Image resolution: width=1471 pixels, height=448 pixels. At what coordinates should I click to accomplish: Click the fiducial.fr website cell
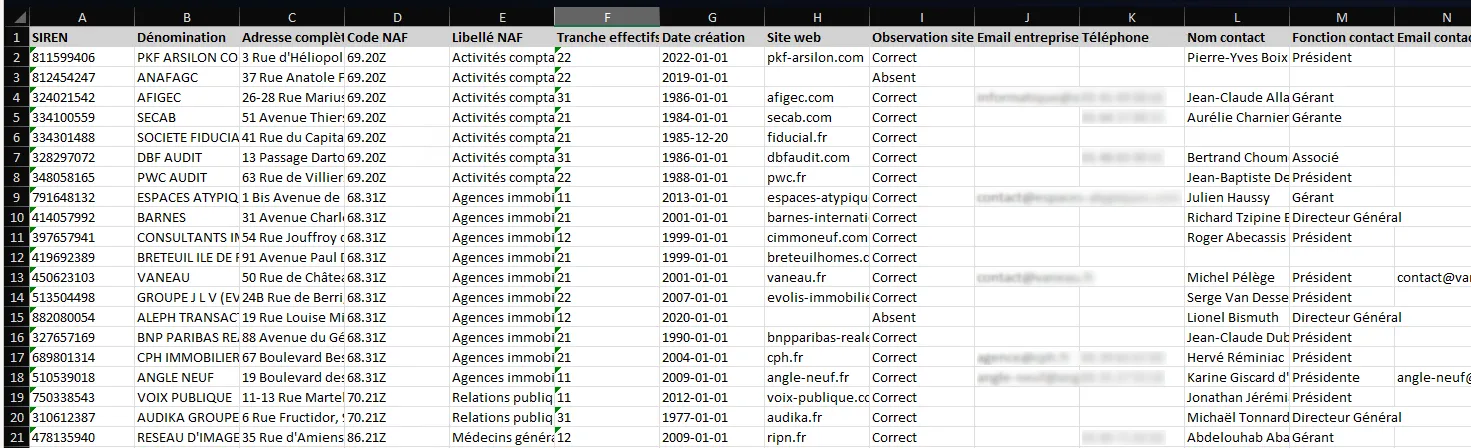pos(817,137)
